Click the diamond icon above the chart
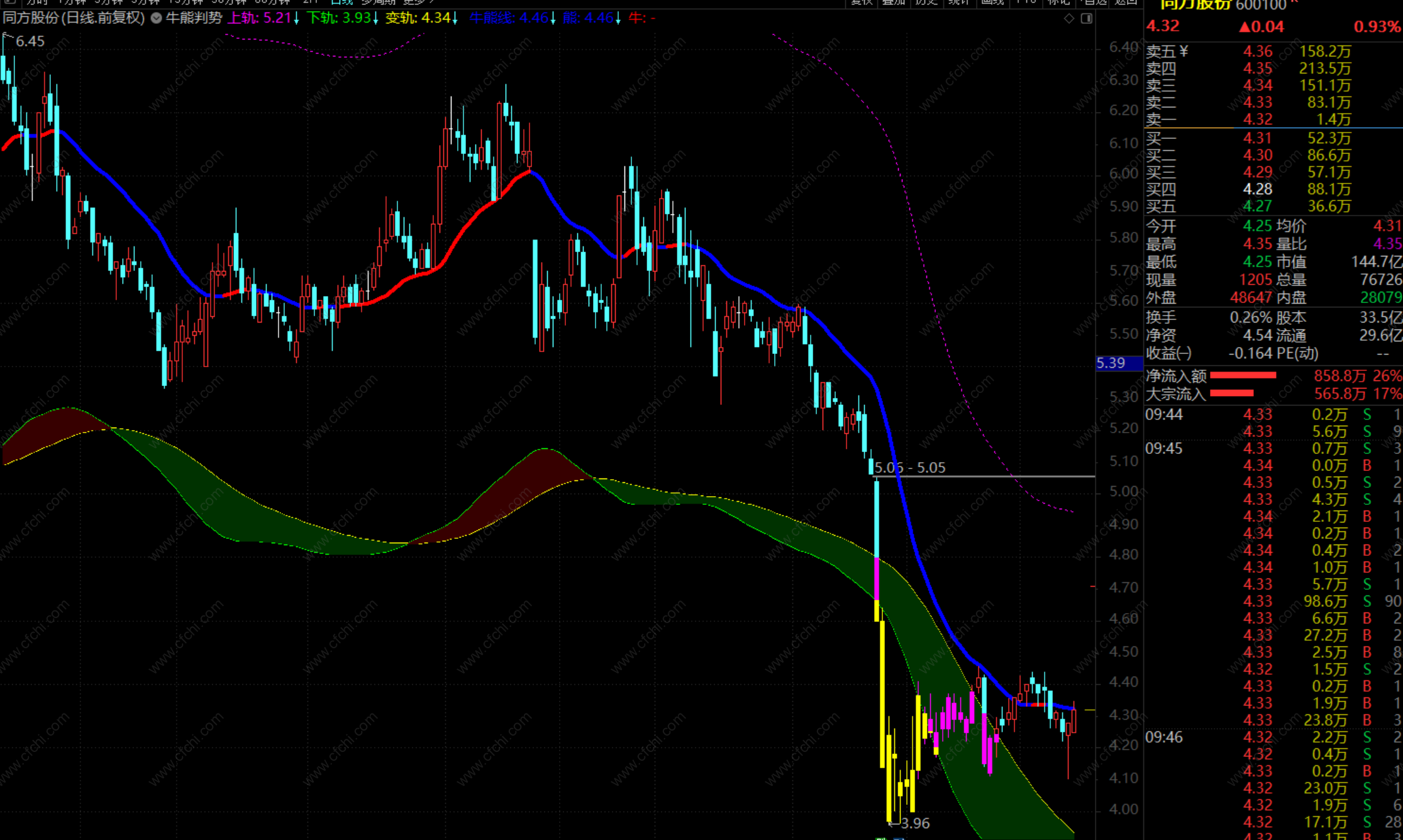 click(x=1069, y=18)
